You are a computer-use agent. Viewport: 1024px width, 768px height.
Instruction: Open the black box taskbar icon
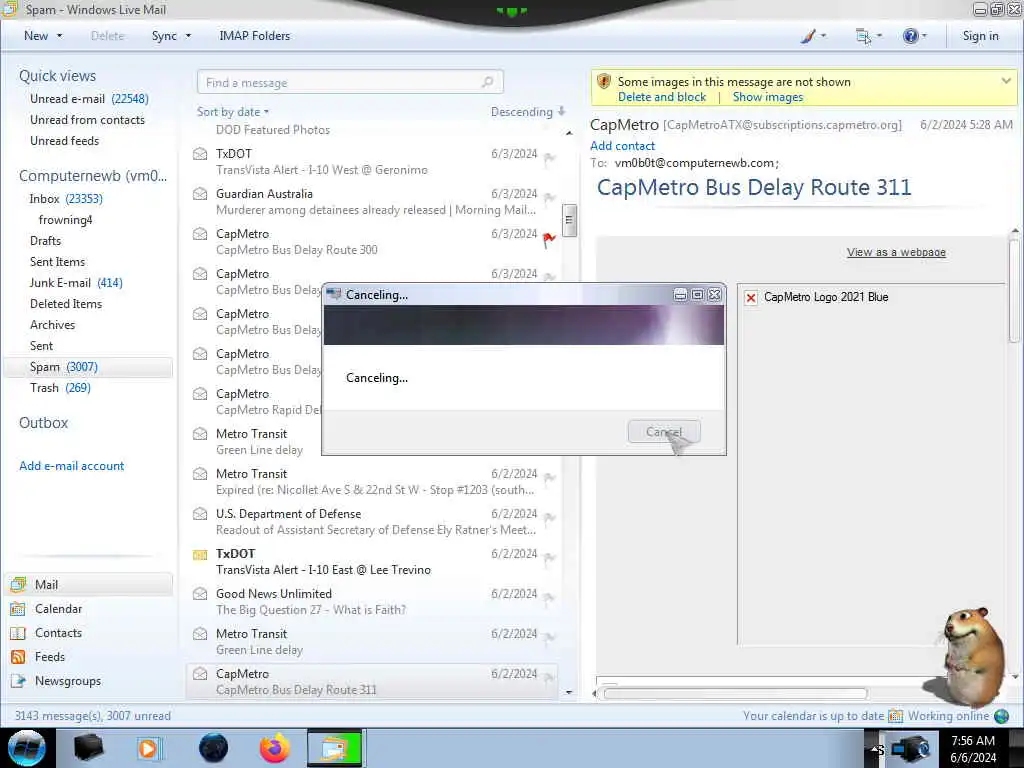(x=88, y=748)
